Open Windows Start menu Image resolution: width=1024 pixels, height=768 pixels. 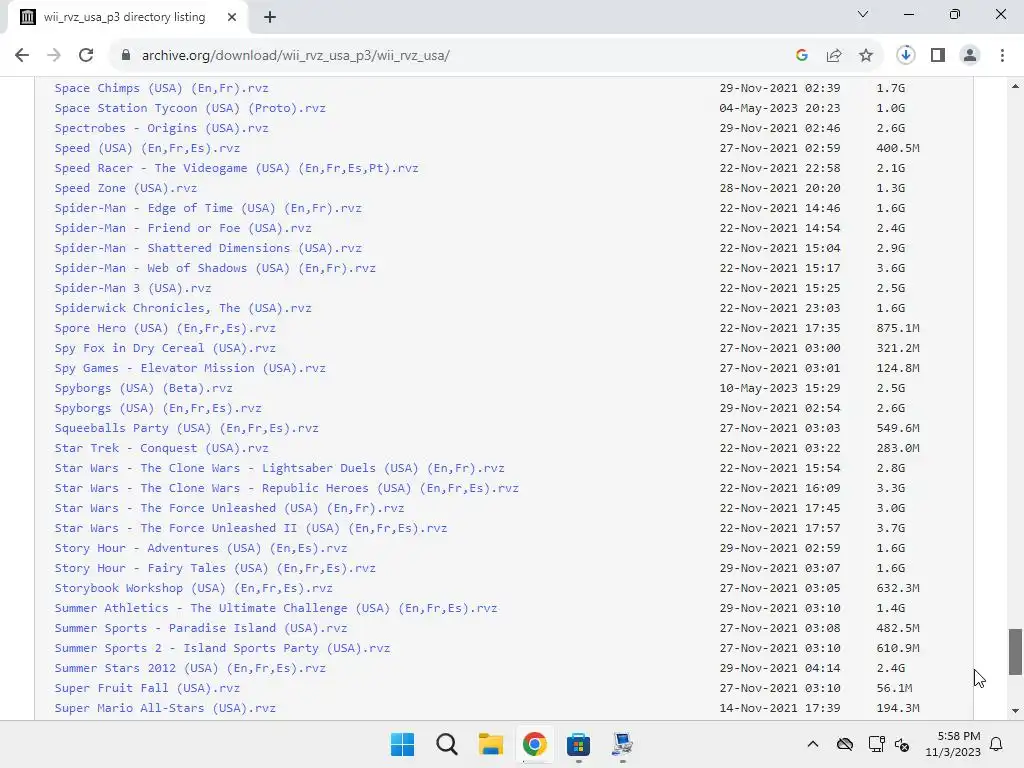(x=402, y=744)
